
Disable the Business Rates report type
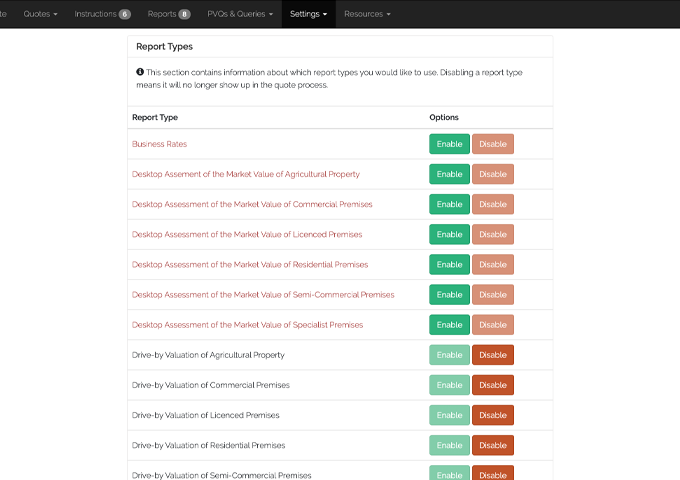click(x=493, y=144)
